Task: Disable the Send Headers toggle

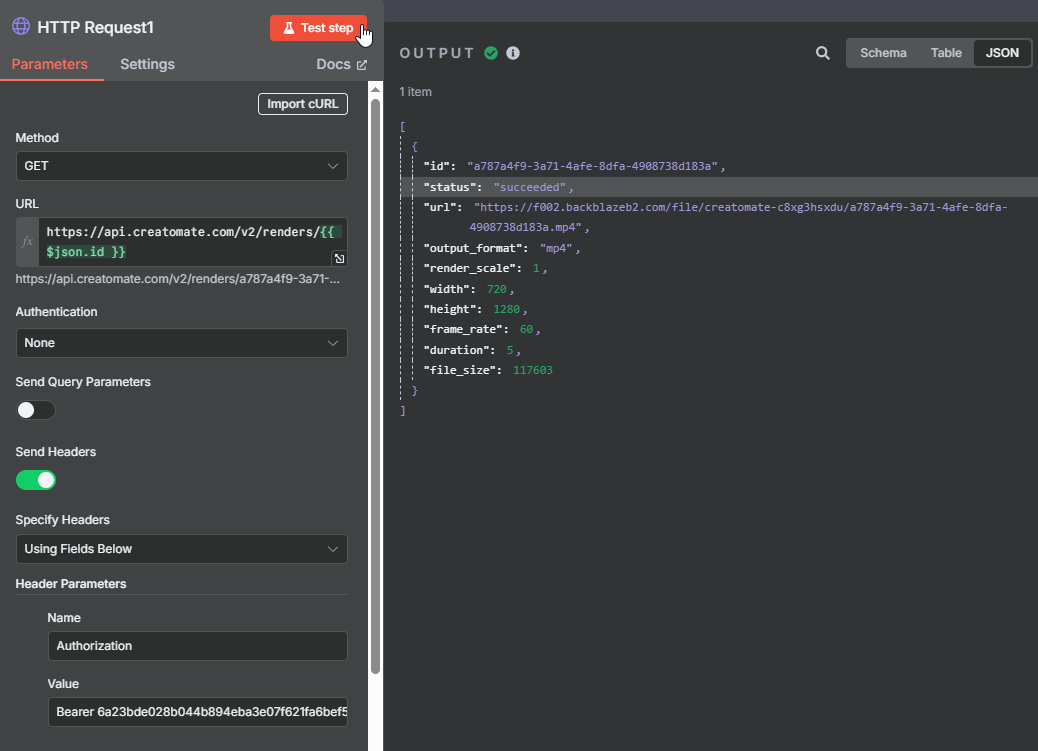Action: click(x=36, y=480)
